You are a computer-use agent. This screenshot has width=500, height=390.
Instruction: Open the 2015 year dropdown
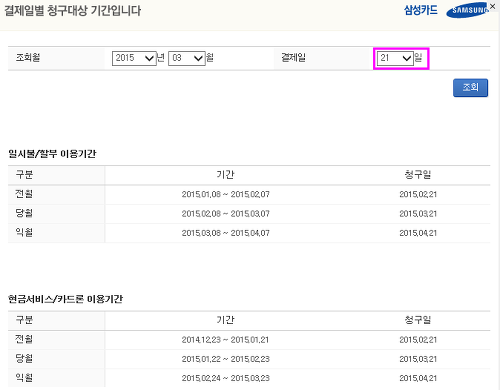[134, 58]
